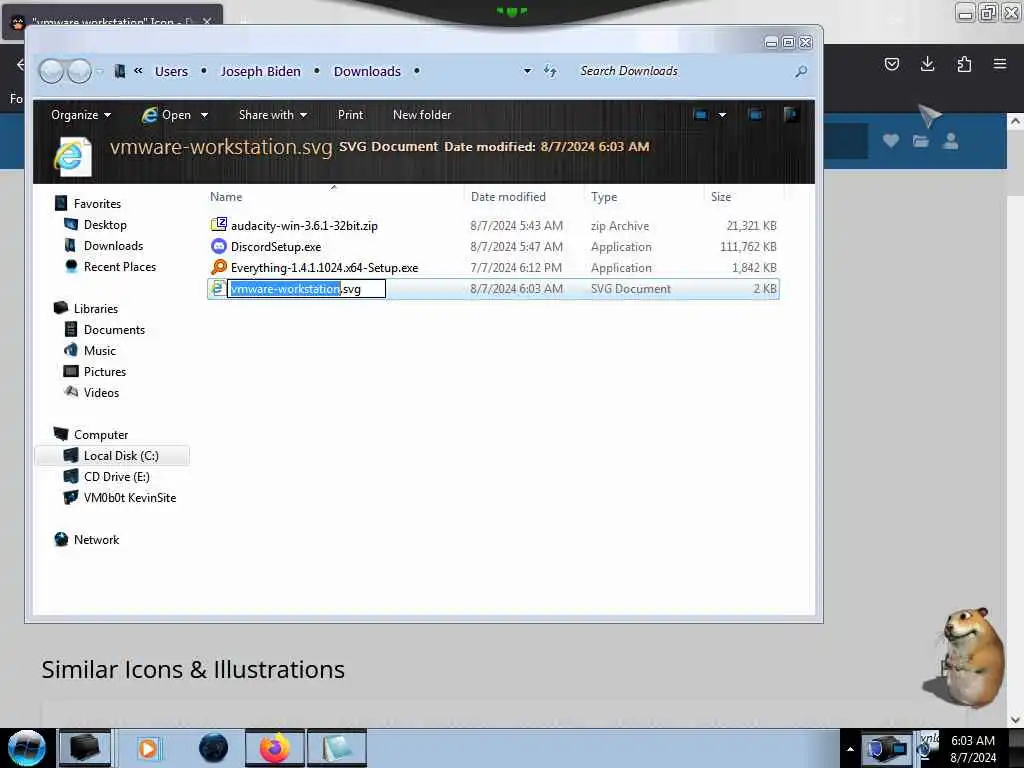Sort by the Name column header

(x=226, y=197)
